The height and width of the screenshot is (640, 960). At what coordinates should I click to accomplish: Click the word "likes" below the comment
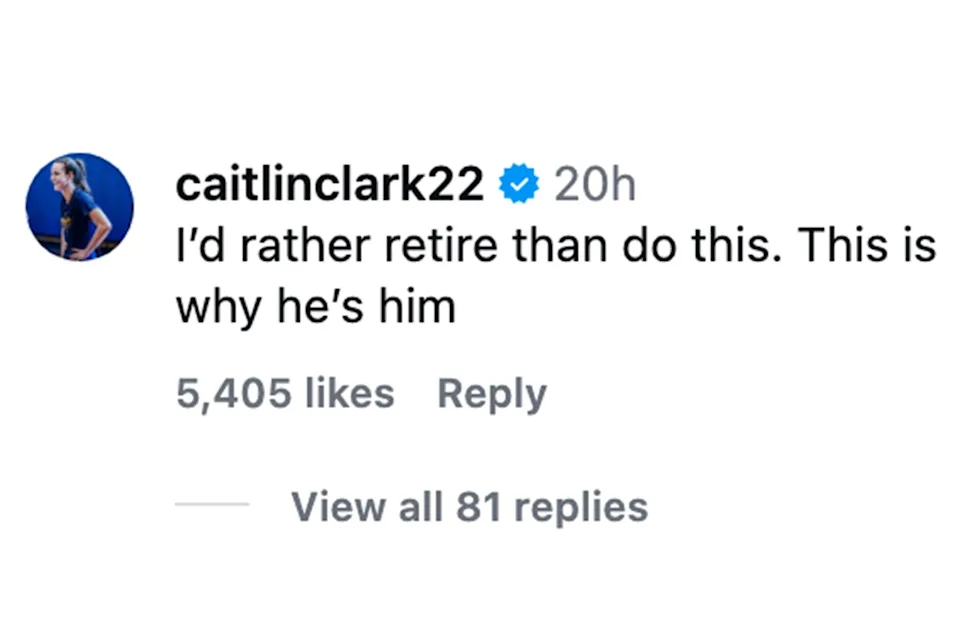pos(349,393)
